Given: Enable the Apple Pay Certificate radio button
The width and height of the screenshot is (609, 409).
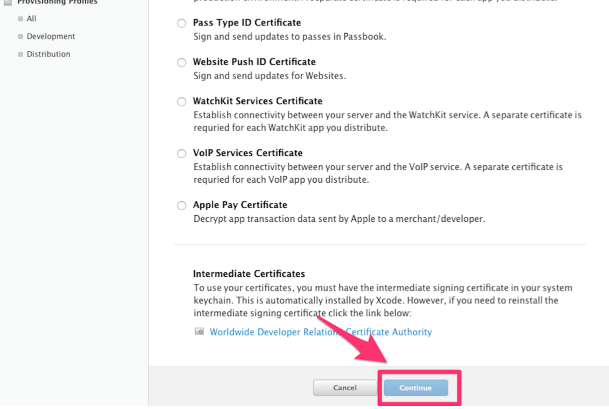Looking at the screenshot, I should pyautogui.click(x=181, y=206).
